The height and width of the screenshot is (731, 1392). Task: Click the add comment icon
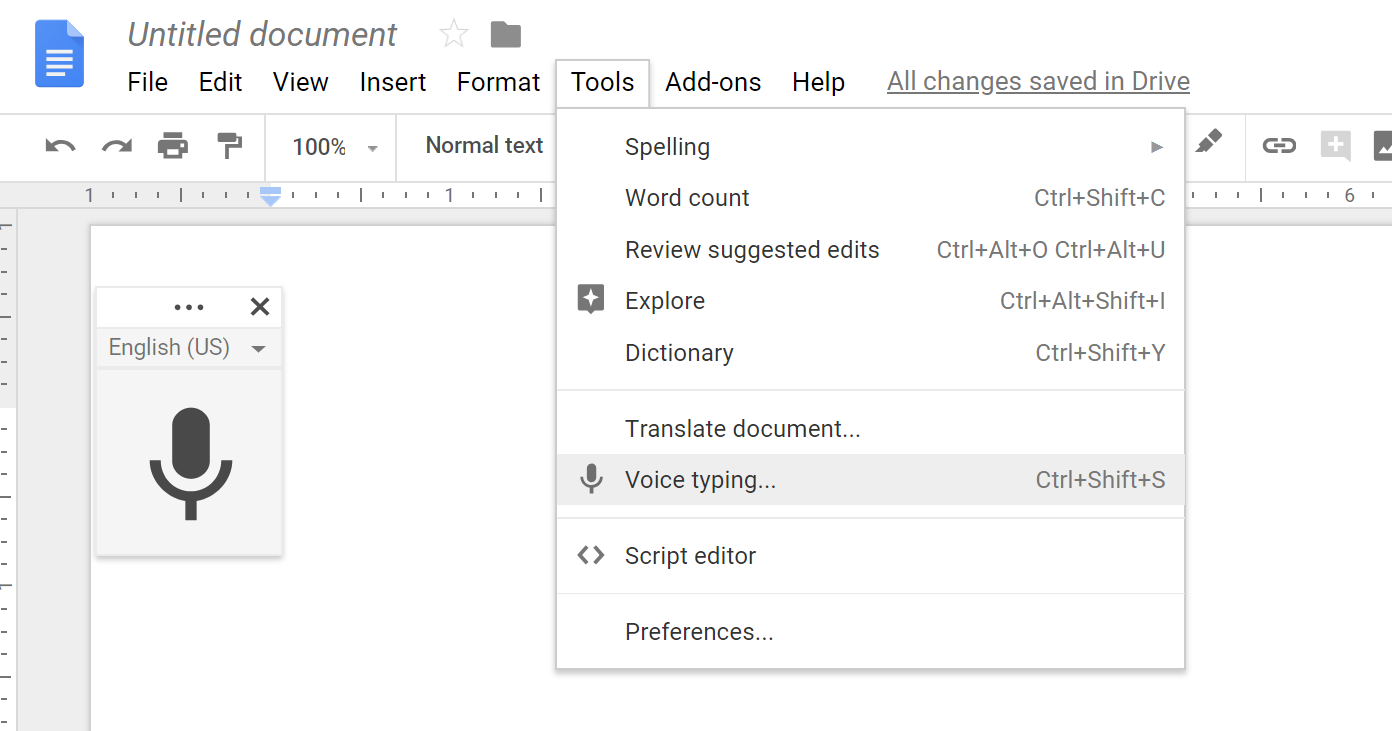pyautogui.click(x=1335, y=146)
